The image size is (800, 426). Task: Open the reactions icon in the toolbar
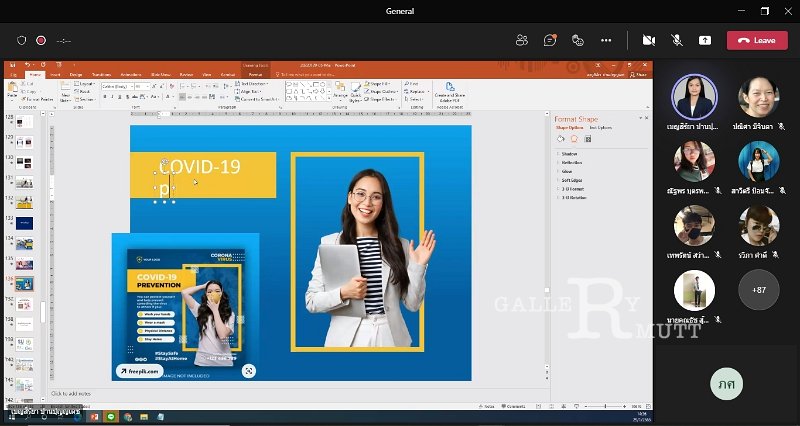point(578,40)
